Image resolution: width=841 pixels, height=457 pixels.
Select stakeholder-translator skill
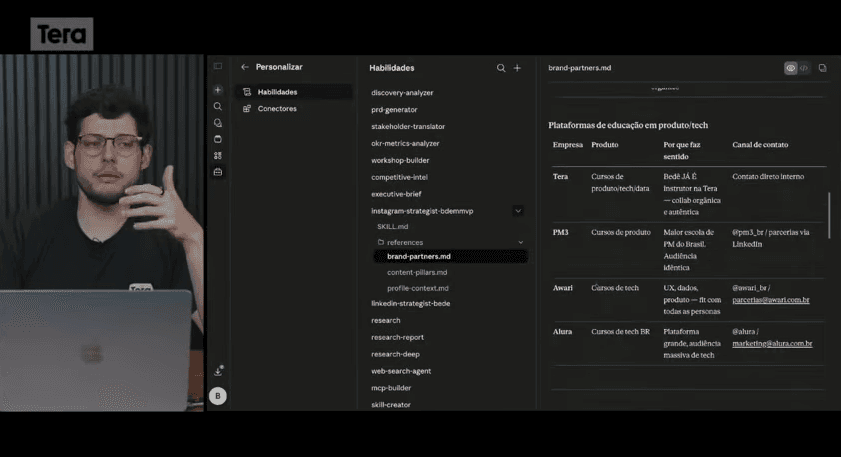[408, 127]
